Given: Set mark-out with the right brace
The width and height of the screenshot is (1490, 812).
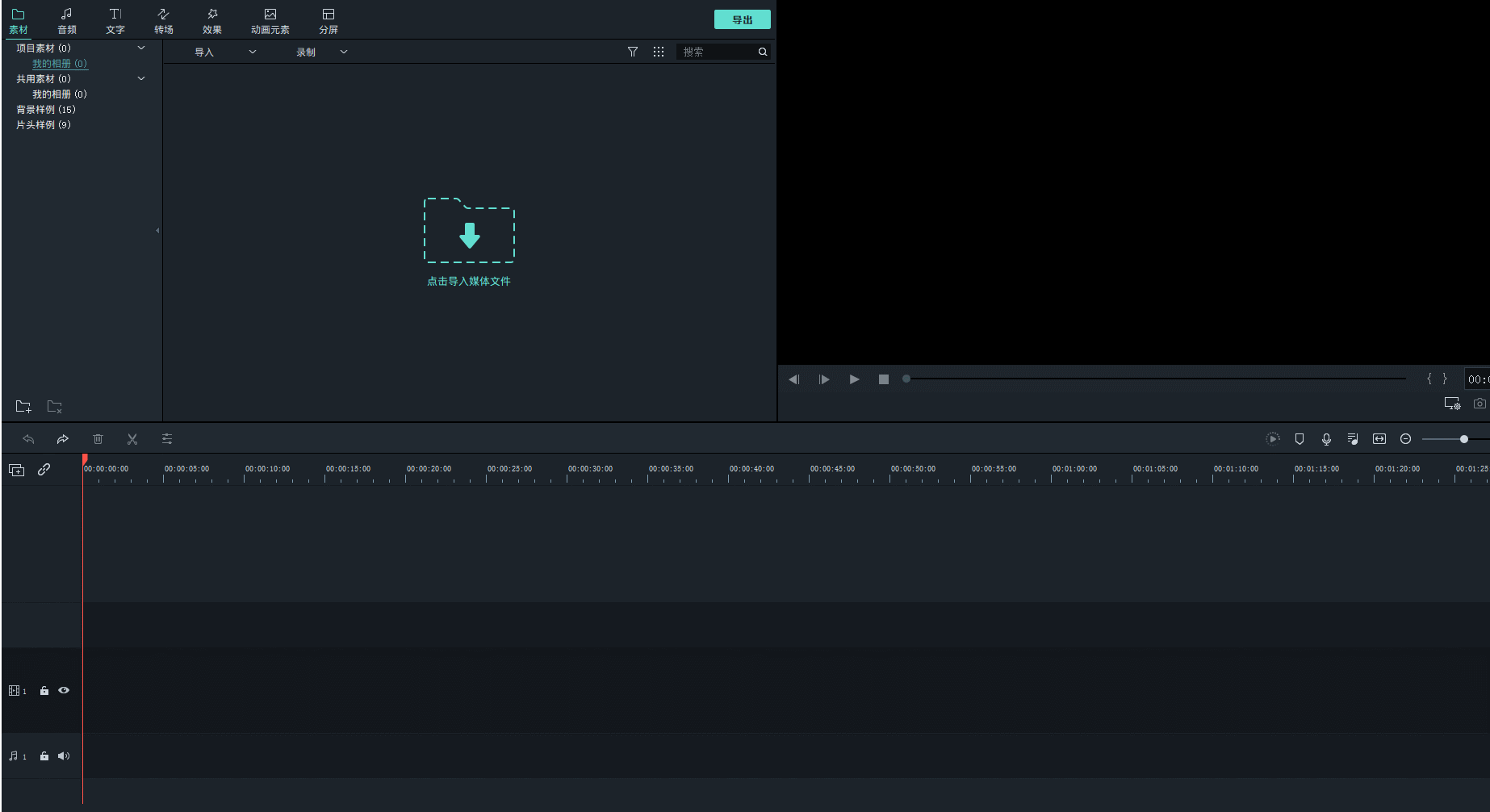Looking at the screenshot, I should coord(1445,379).
